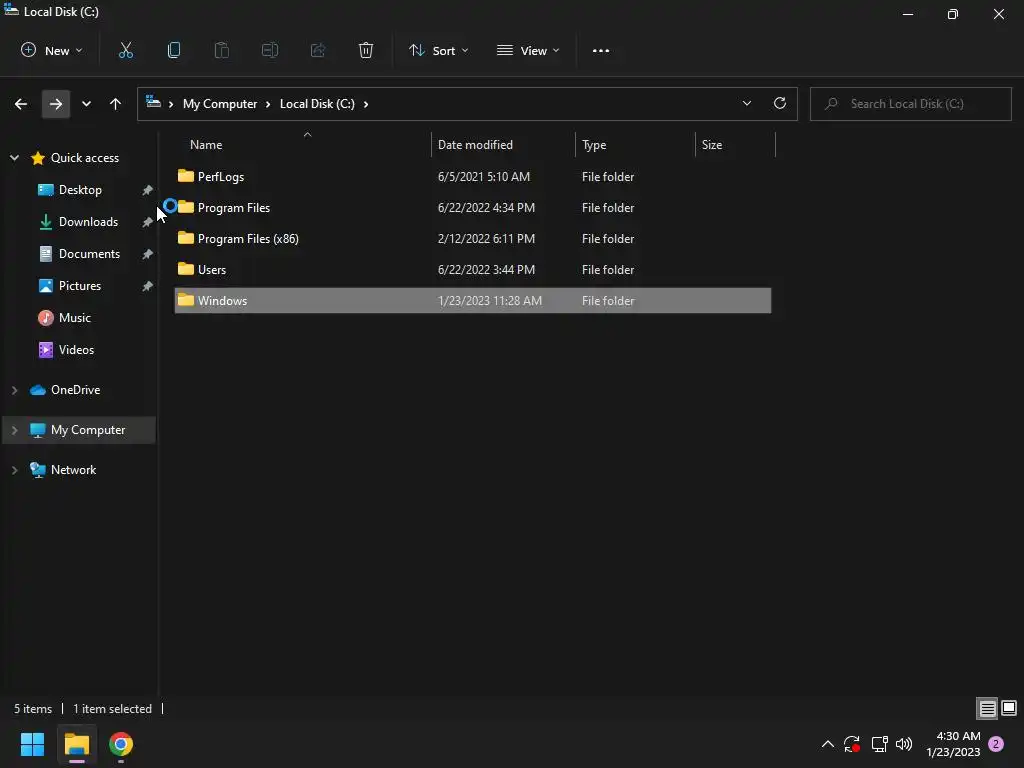Image resolution: width=1024 pixels, height=768 pixels.
Task: Click the PerfLogs folder icon
Action: 186,176
